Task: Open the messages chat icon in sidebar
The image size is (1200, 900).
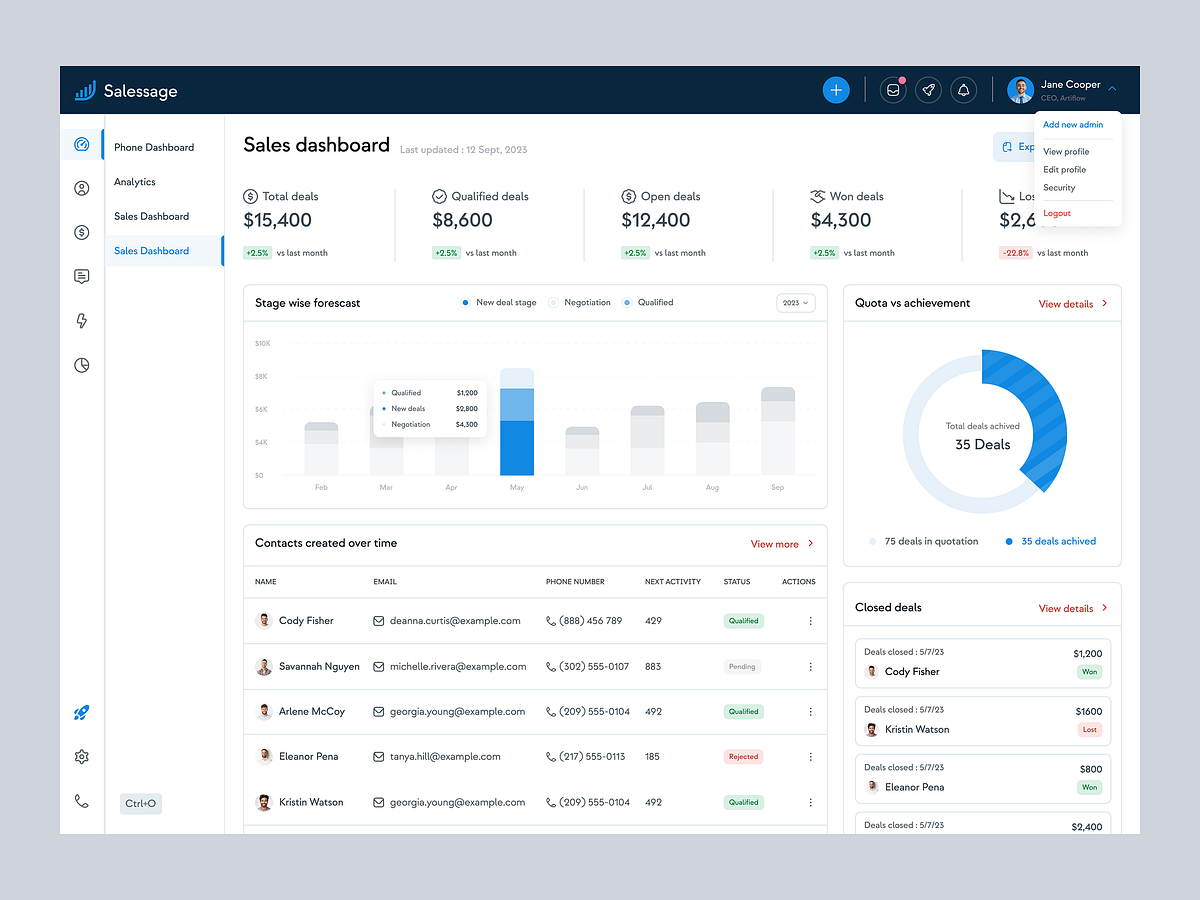Action: 81,276
